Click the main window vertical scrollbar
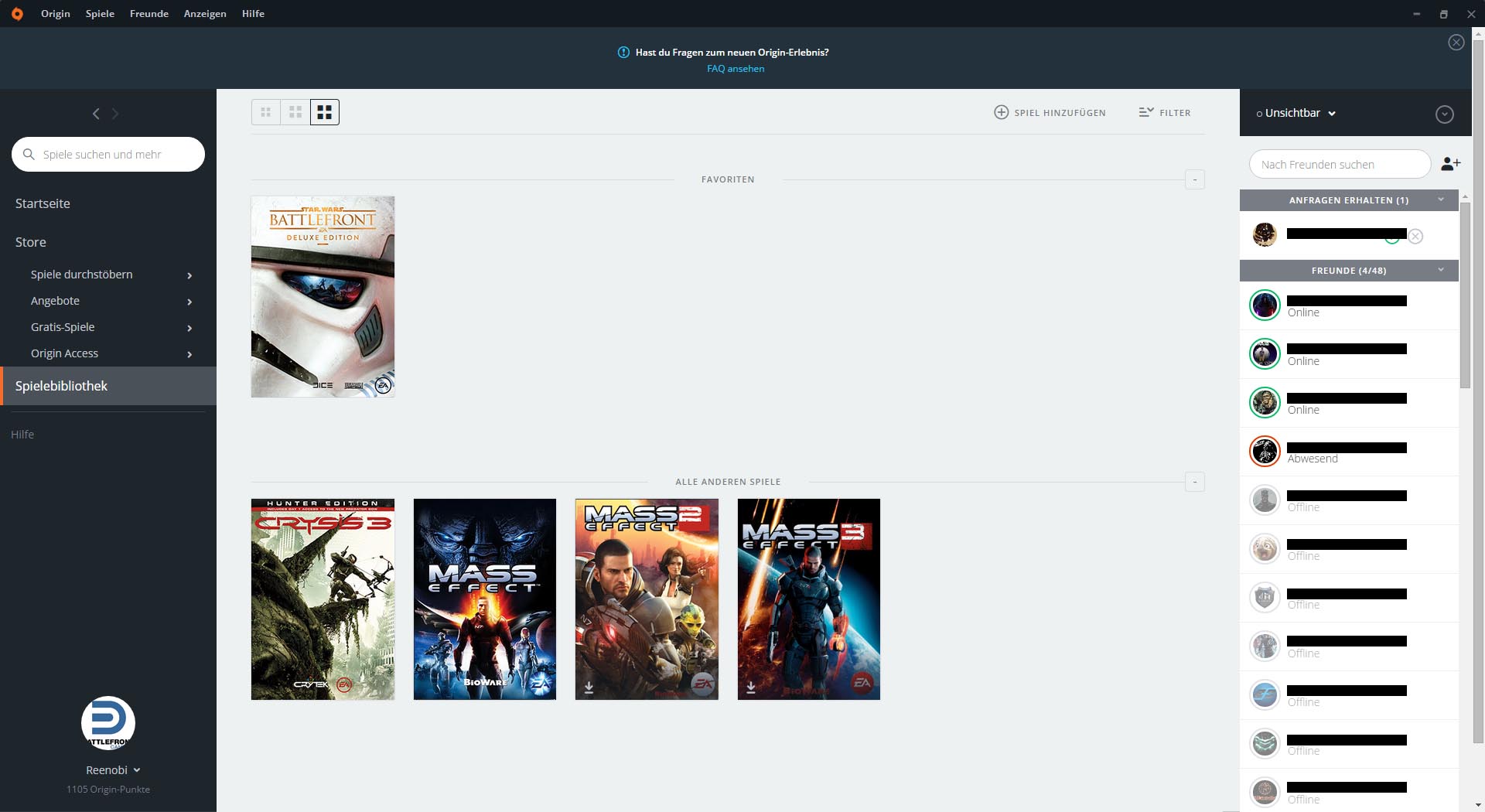This screenshot has width=1485, height=812. pyautogui.click(x=1479, y=391)
